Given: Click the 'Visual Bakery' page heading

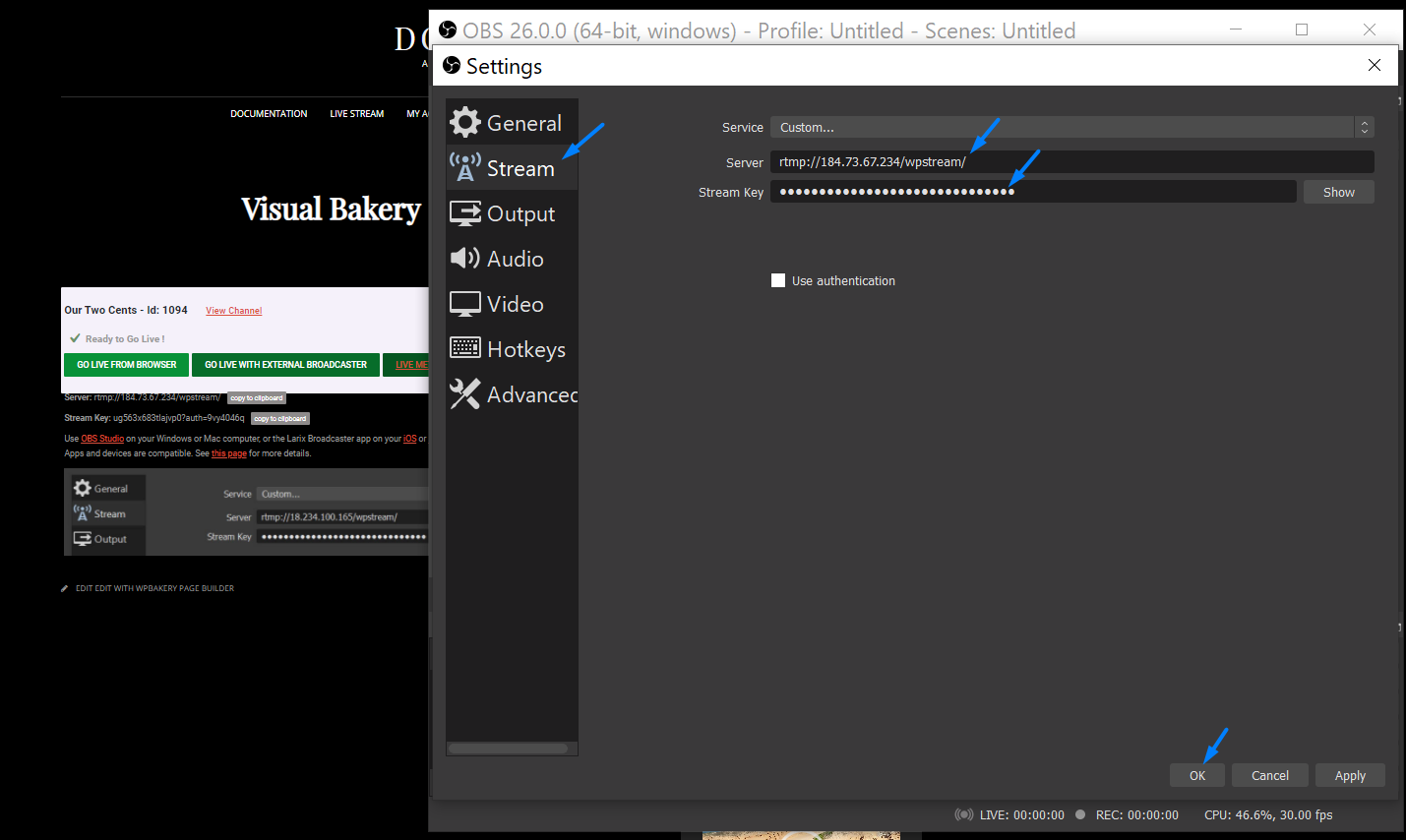Looking at the screenshot, I should (332, 209).
